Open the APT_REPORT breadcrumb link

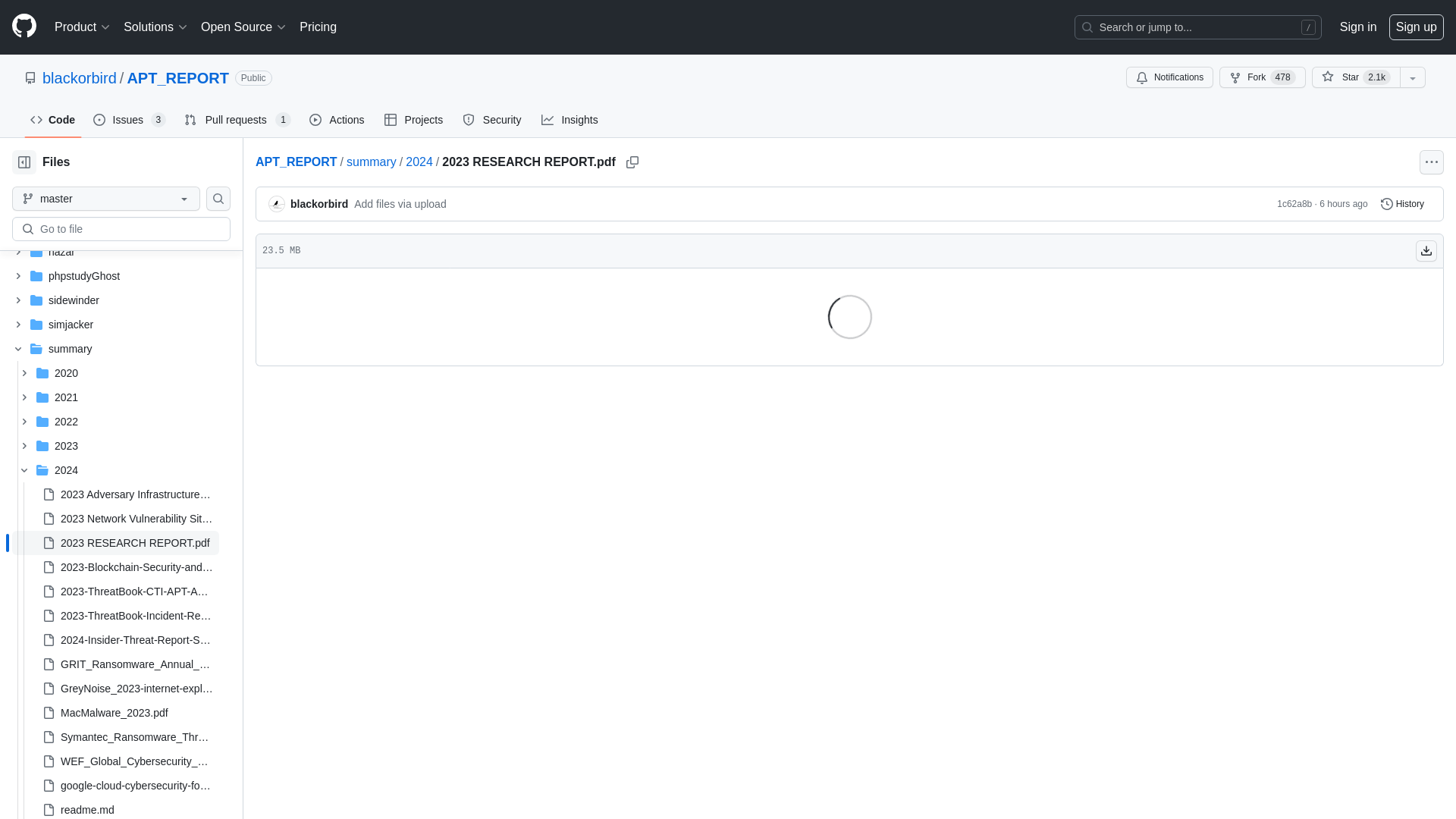click(x=296, y=161)
